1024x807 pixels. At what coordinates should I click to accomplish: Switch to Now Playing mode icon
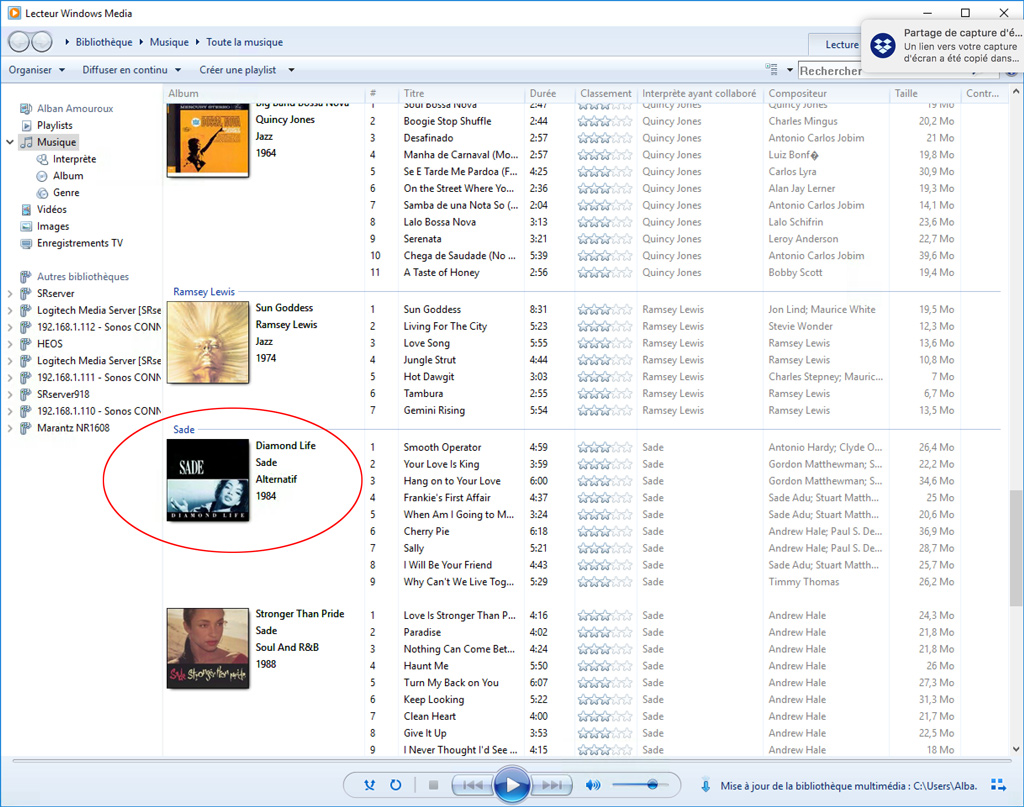pyautogui.click(x=998, y=785)
